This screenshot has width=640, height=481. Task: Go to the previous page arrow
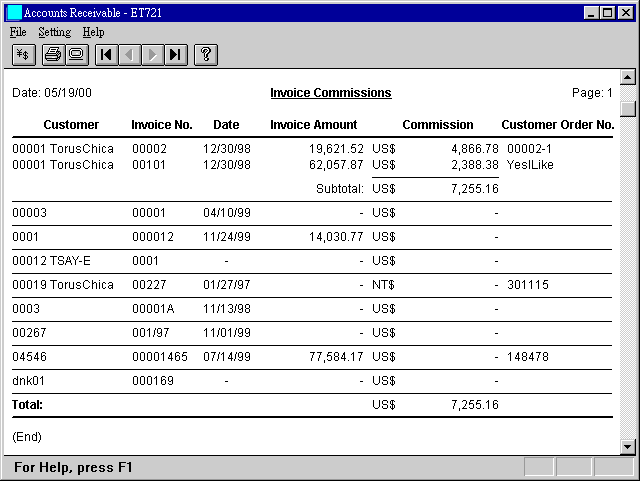pos(129,54)
